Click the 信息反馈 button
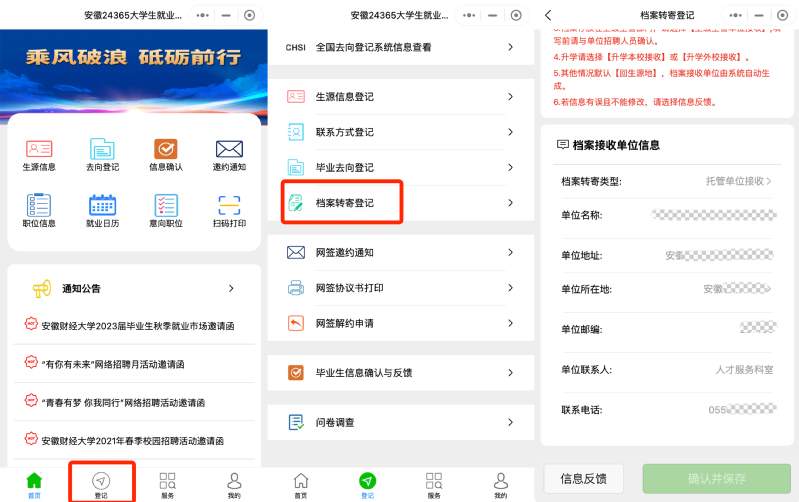This screenshot has width=799, height=502. [590, 478]
